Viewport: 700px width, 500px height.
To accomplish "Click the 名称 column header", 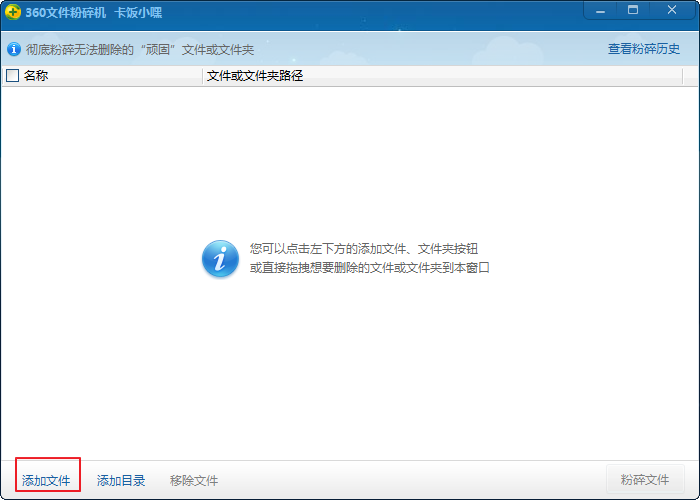I will 103,76.
